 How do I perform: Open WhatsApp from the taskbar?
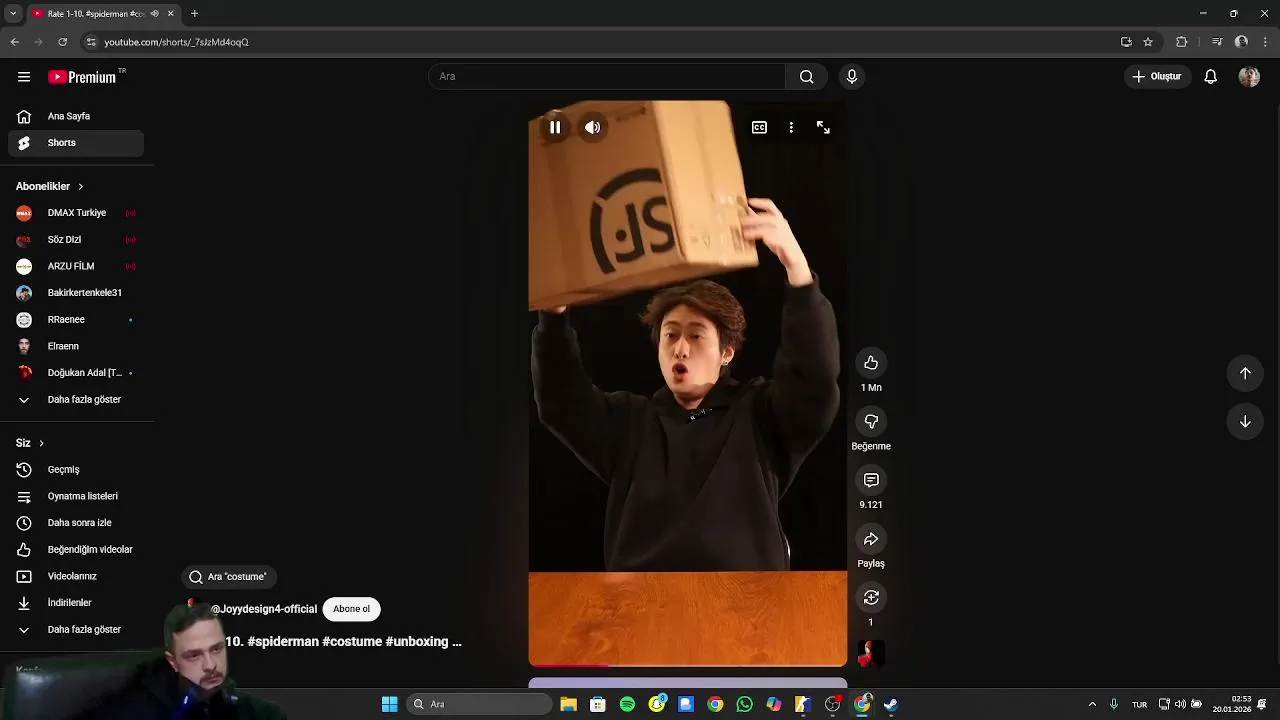click(744, 704)
